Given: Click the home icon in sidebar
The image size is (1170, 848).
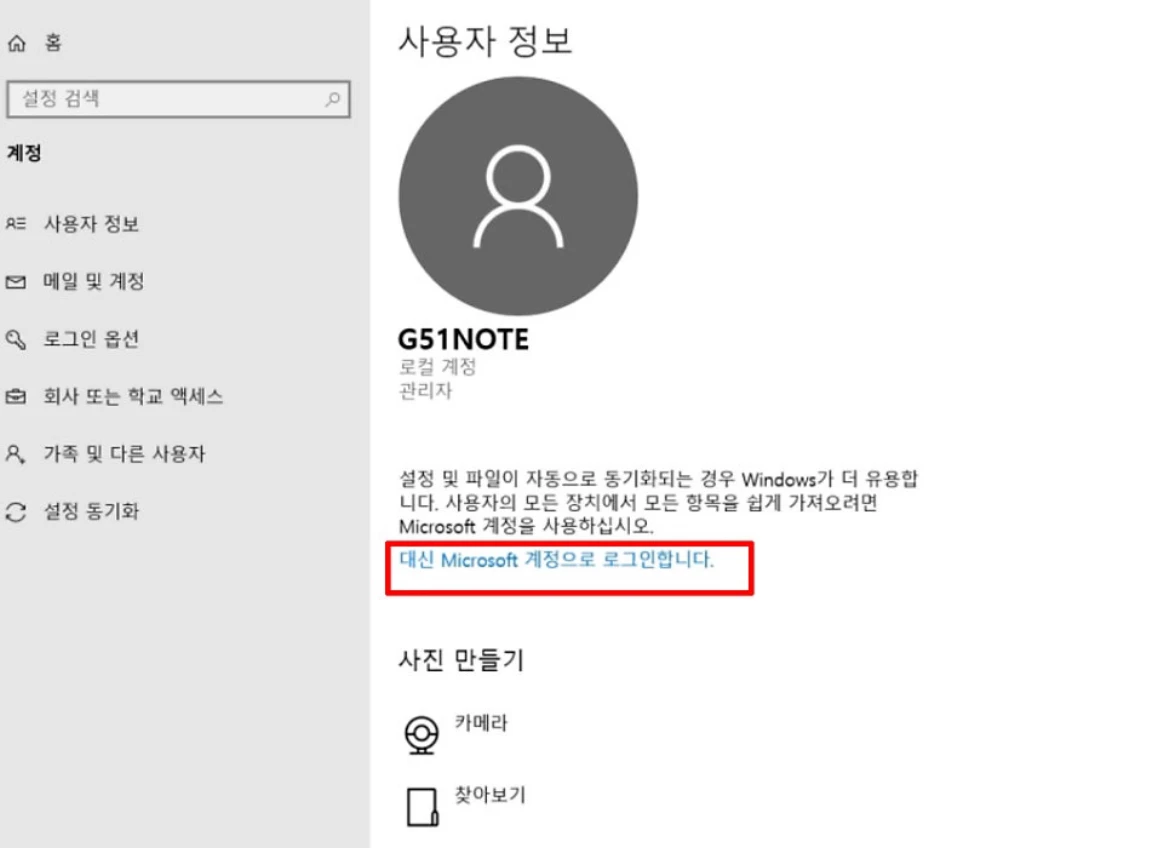Looking at the screenshot, I should pyautogui.click(x=16, y=43).
